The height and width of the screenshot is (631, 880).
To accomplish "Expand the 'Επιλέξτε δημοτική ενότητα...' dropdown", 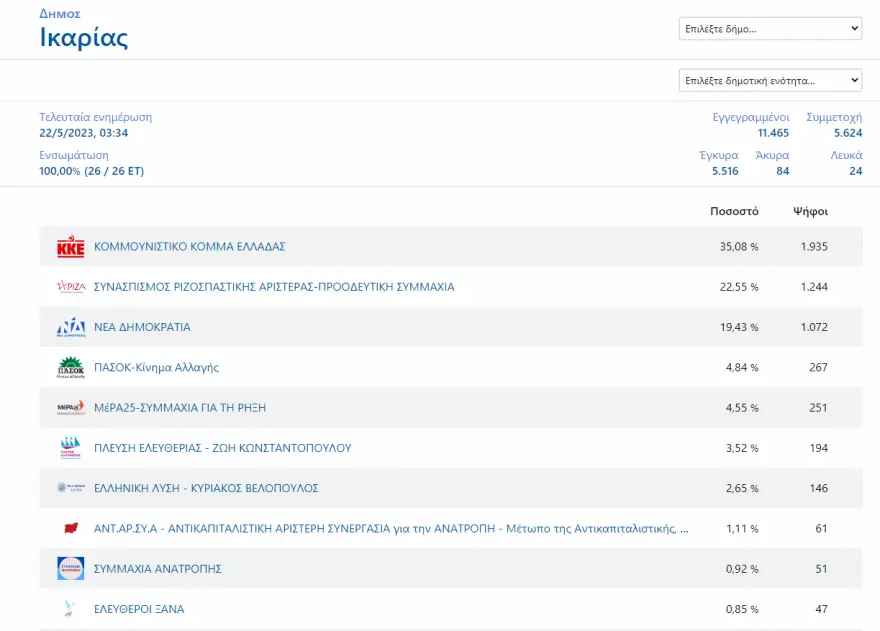I will tap(769, 80).
